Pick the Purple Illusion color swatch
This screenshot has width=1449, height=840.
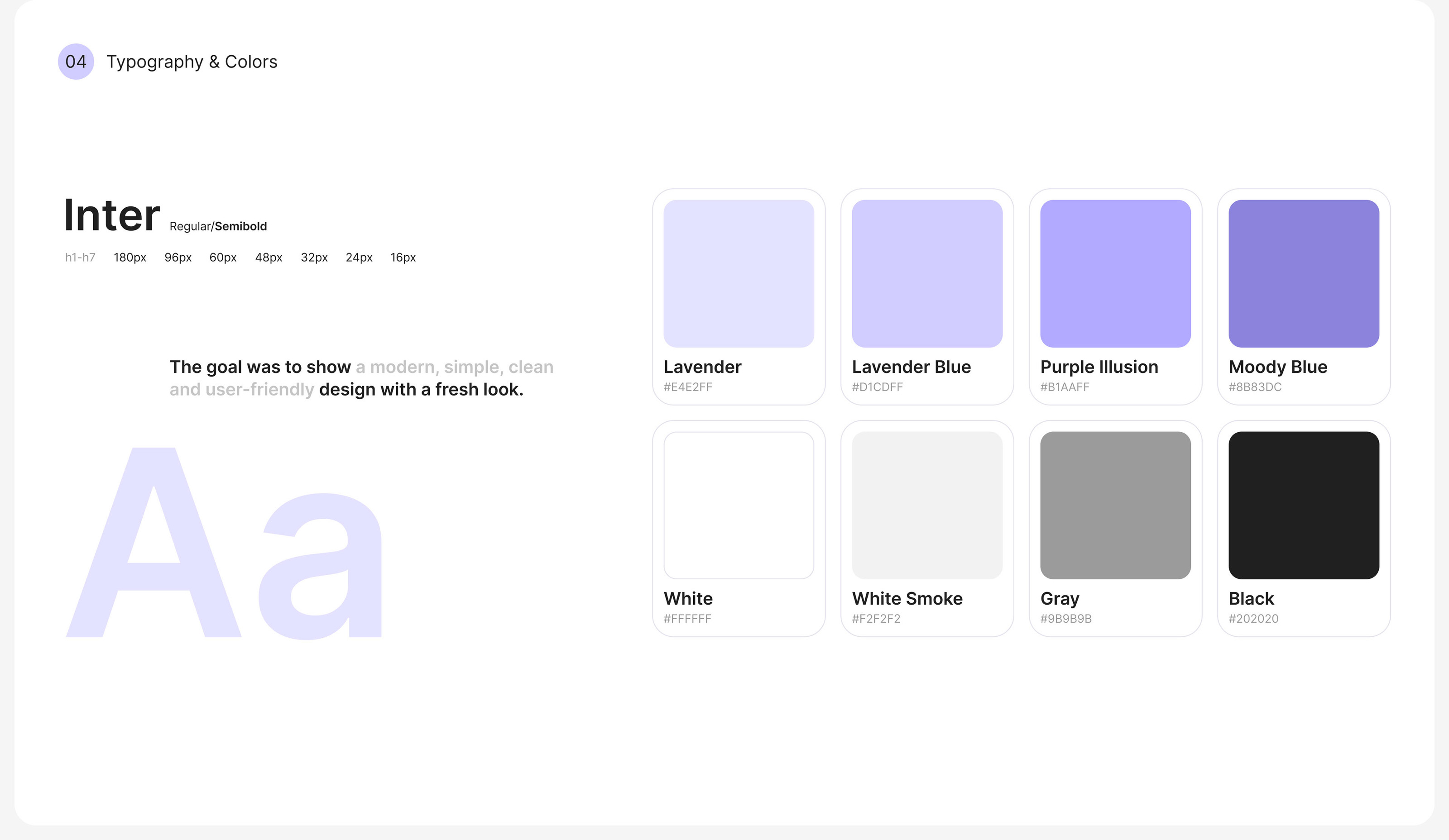[1115, 273]
